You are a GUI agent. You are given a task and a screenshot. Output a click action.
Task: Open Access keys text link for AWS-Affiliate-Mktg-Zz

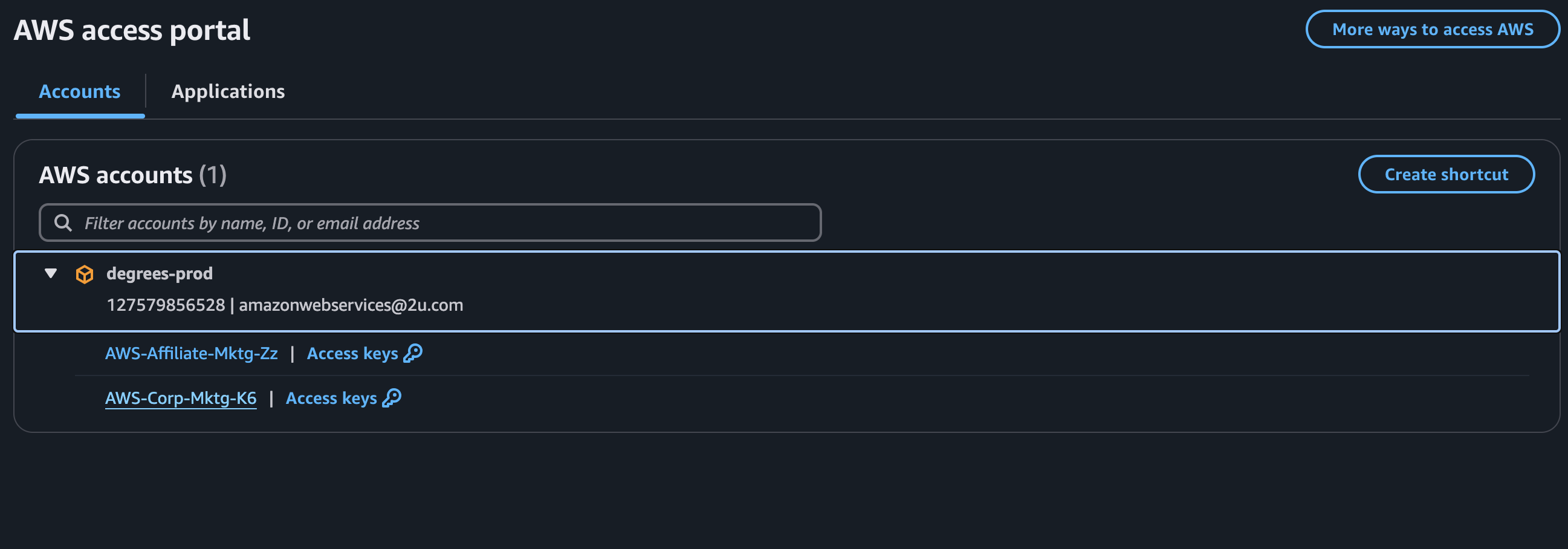click(352, 354)
